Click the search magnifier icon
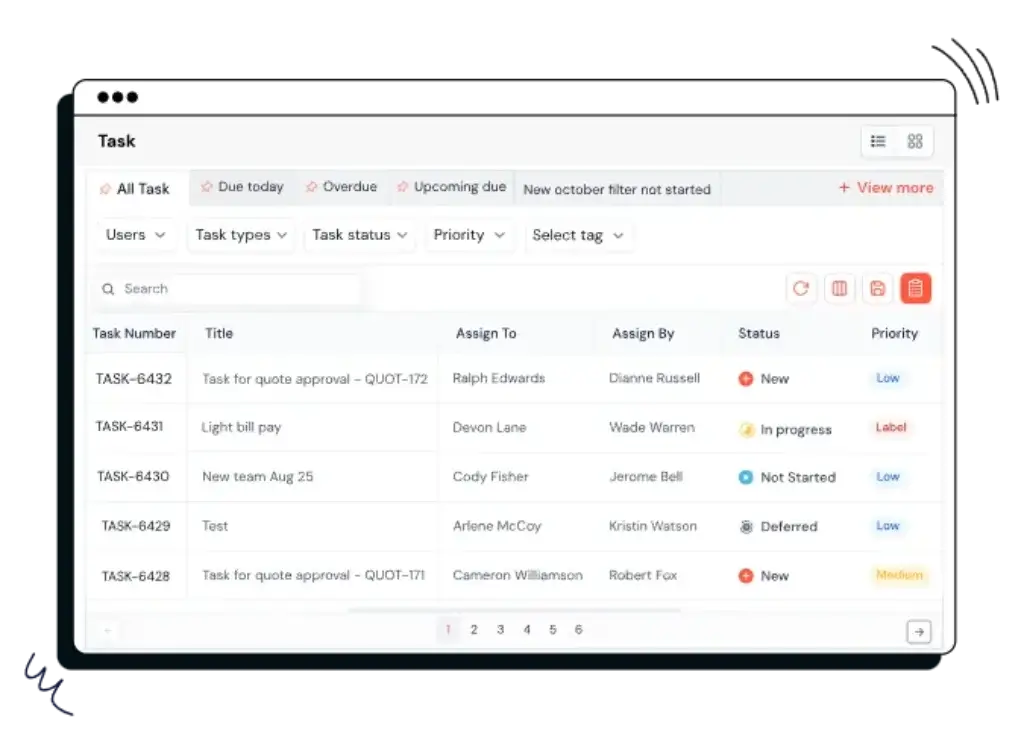Screen dimensions: 1024x754 click(x=108, y=289)
